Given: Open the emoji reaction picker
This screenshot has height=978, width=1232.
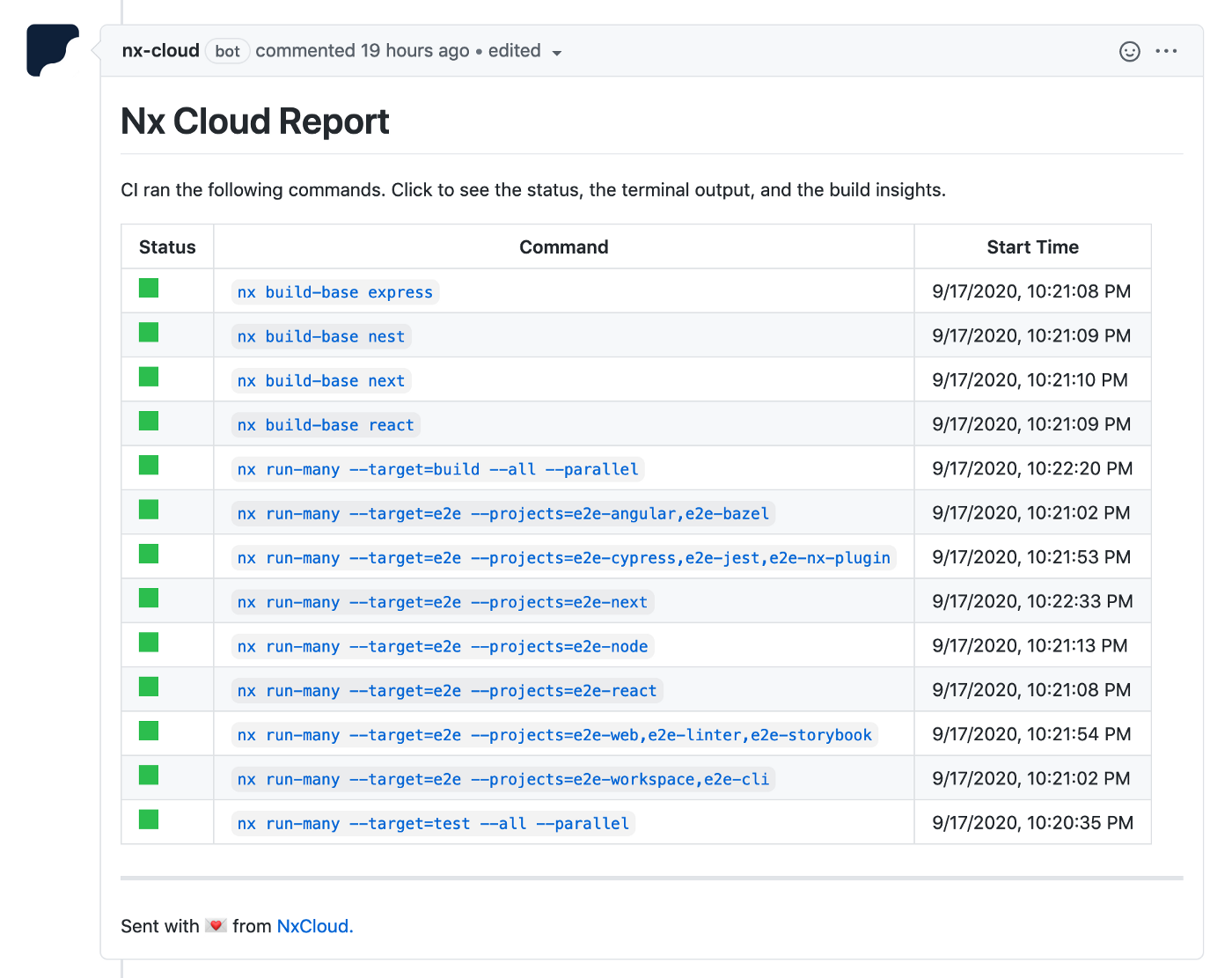Looking at the screenshot, I should point(1129,51).
